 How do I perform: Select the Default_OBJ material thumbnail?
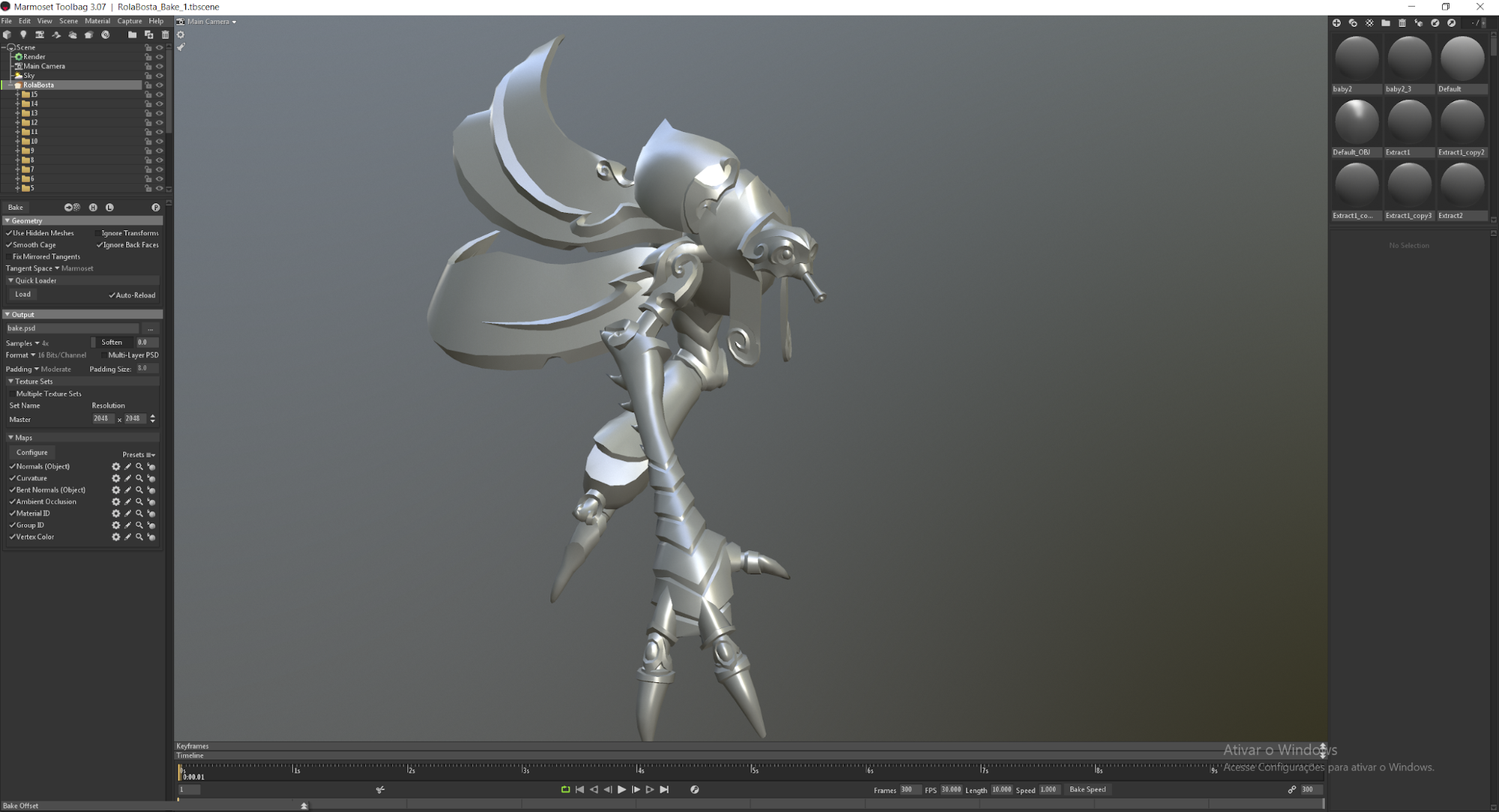[1356, 123]
